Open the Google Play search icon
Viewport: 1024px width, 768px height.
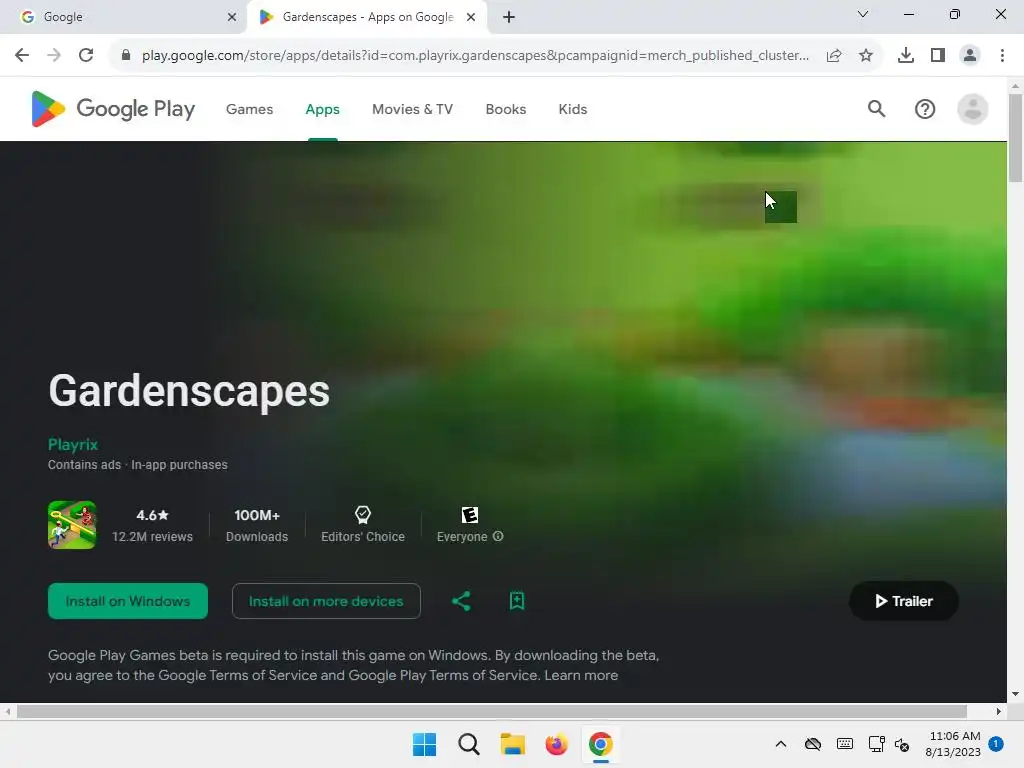pos(876,108)
